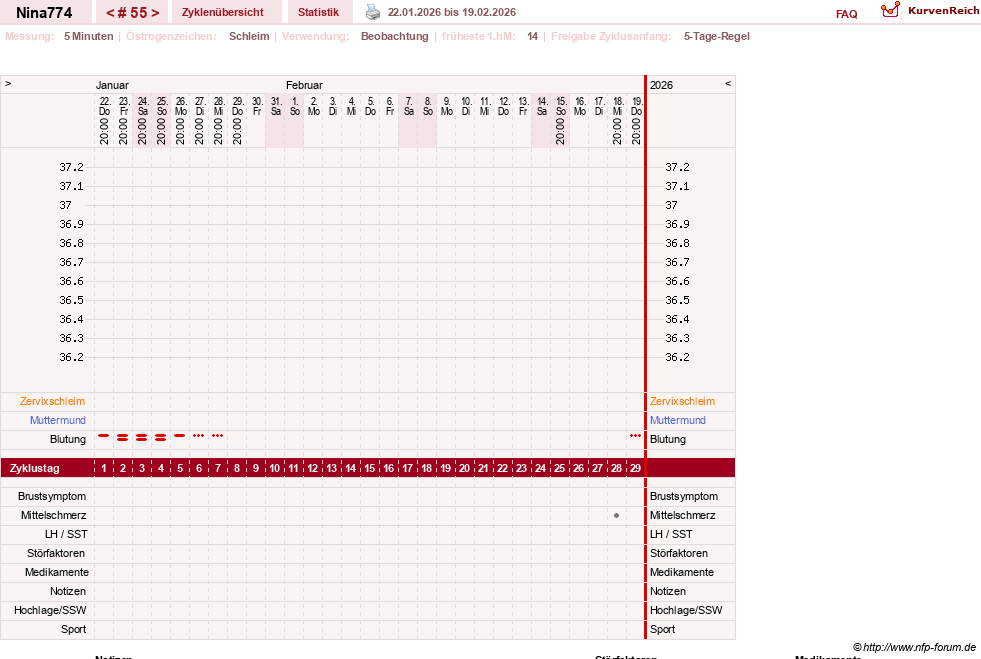Click the spotting dots on cycle day 7

click(x=218, y=435)
